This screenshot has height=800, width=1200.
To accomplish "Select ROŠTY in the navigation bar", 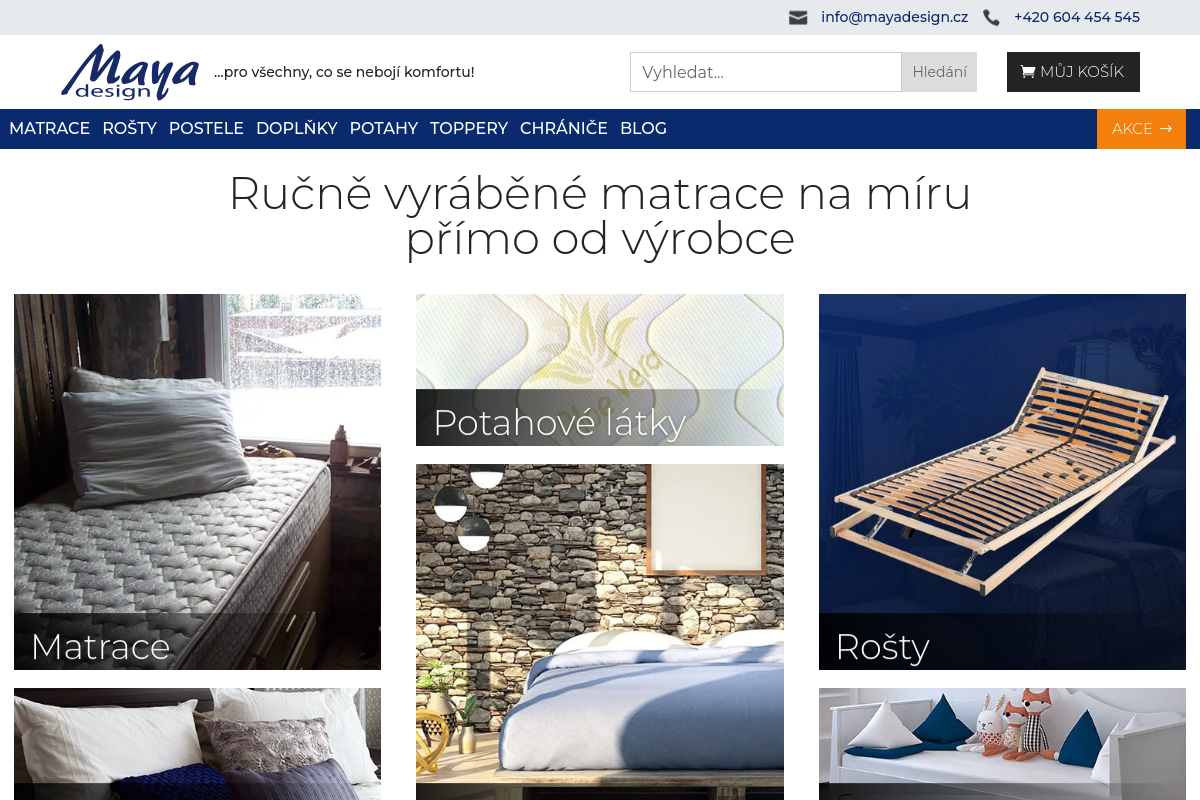I will [x=129, y=128].
